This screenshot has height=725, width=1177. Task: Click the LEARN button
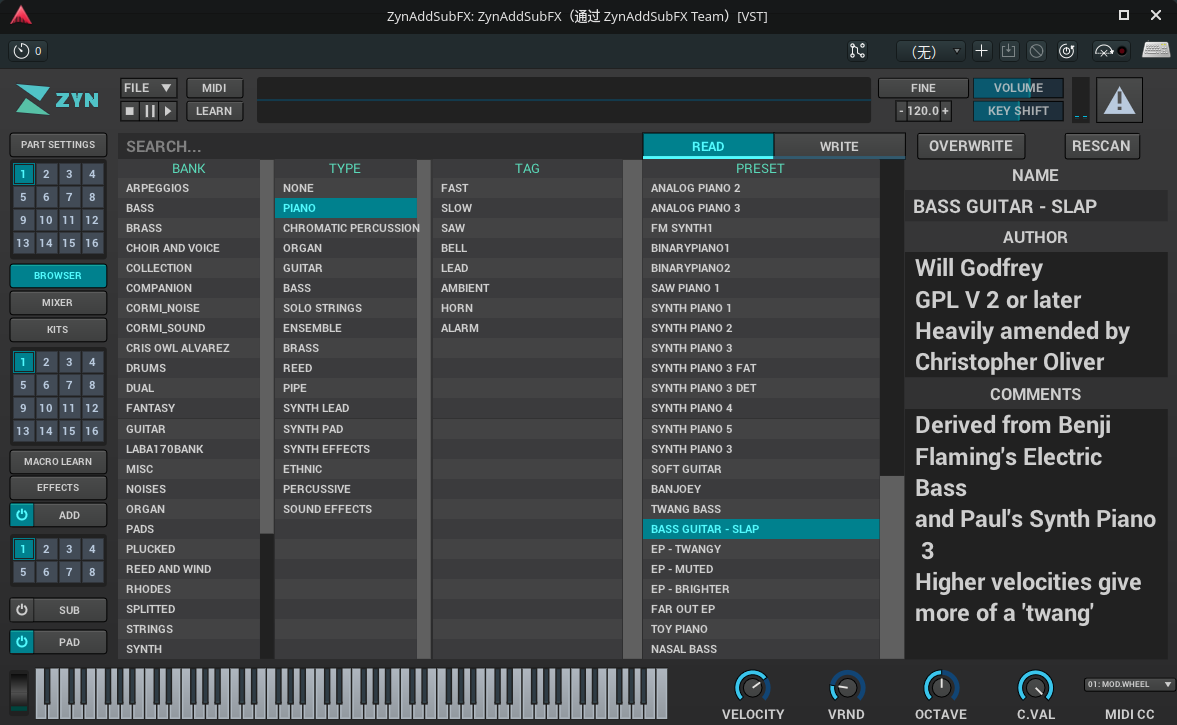(x=214, y=111)
